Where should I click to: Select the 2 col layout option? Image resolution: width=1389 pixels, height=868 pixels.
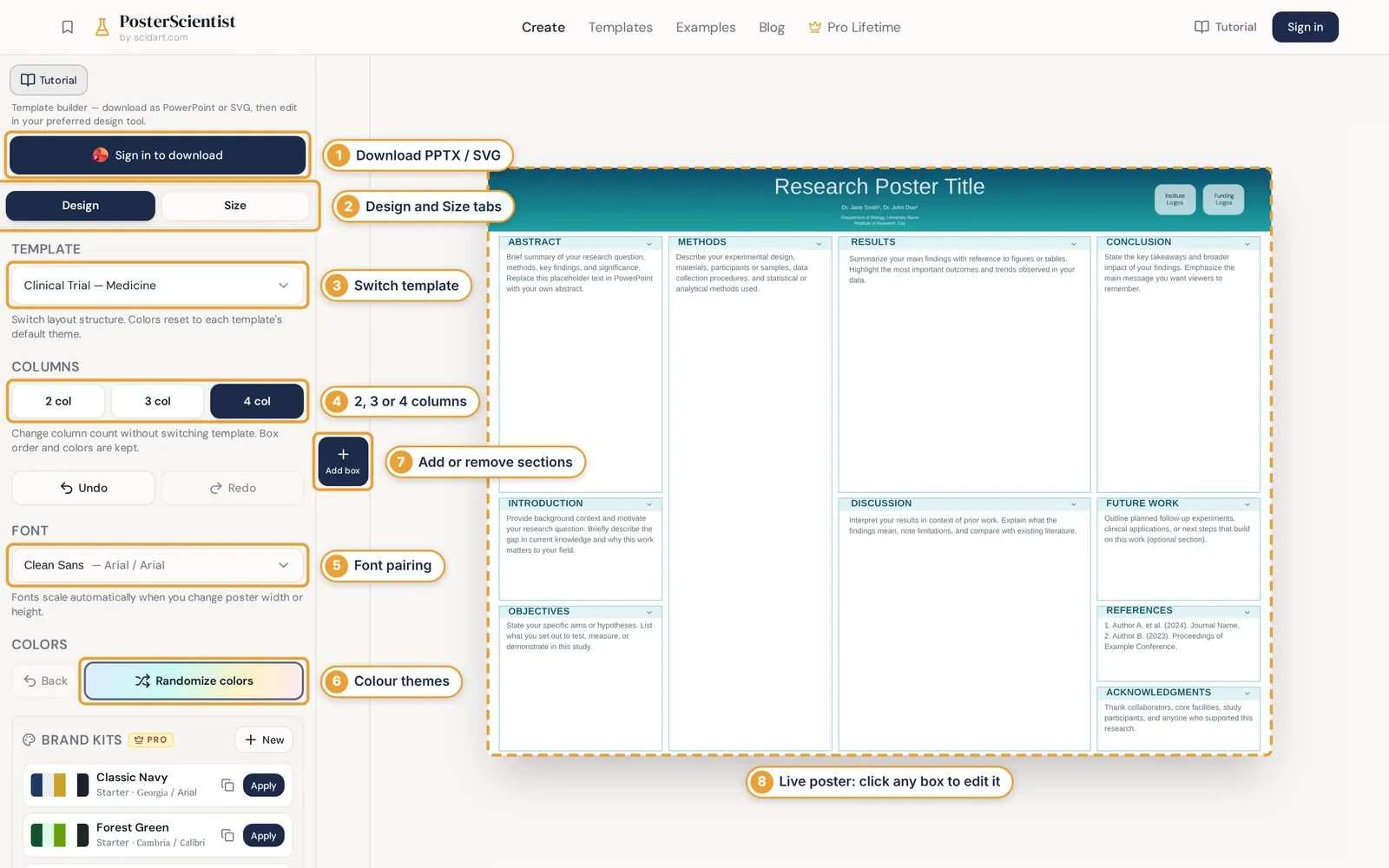tap(58, 401)
